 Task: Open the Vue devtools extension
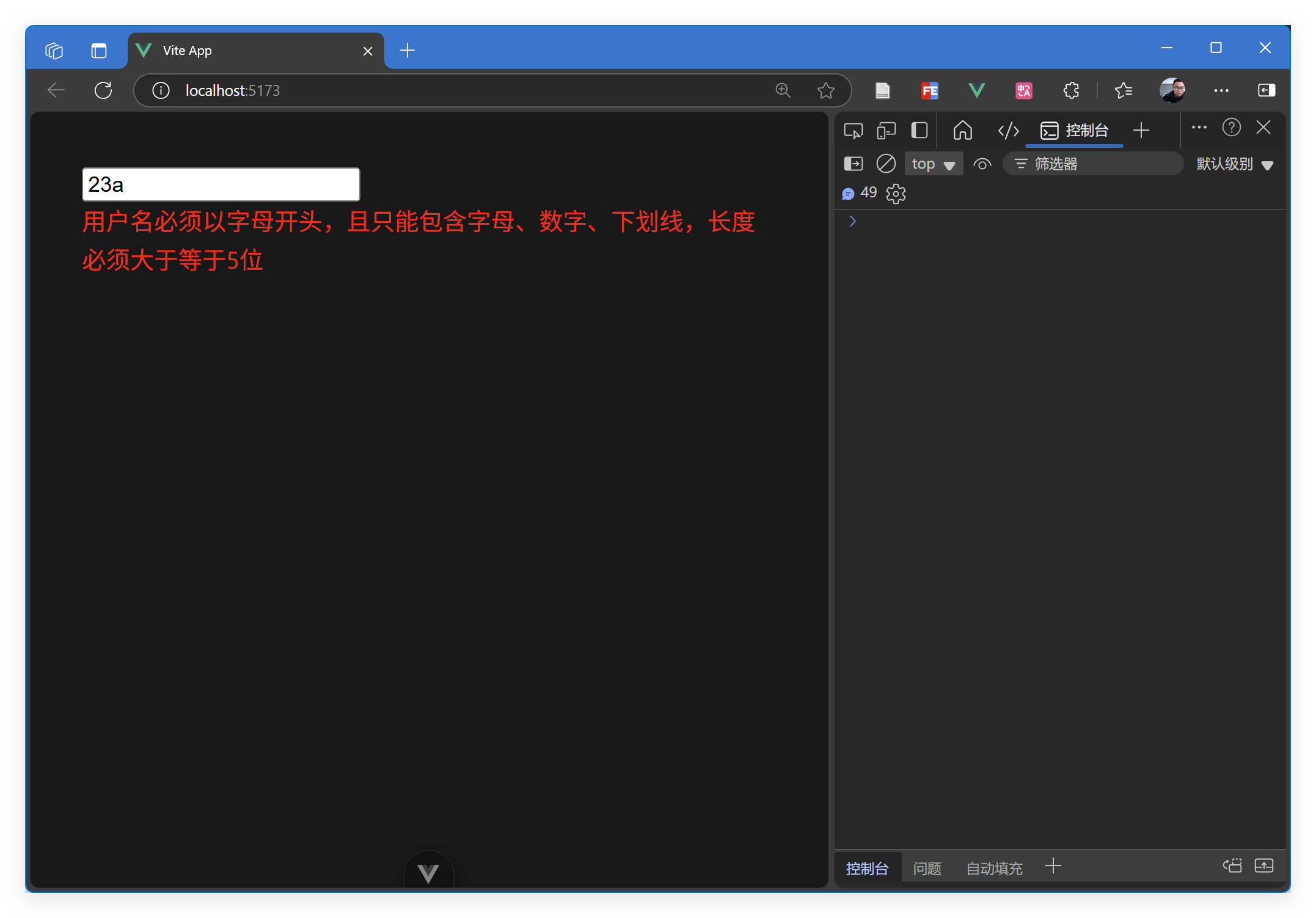pos(977,90)
